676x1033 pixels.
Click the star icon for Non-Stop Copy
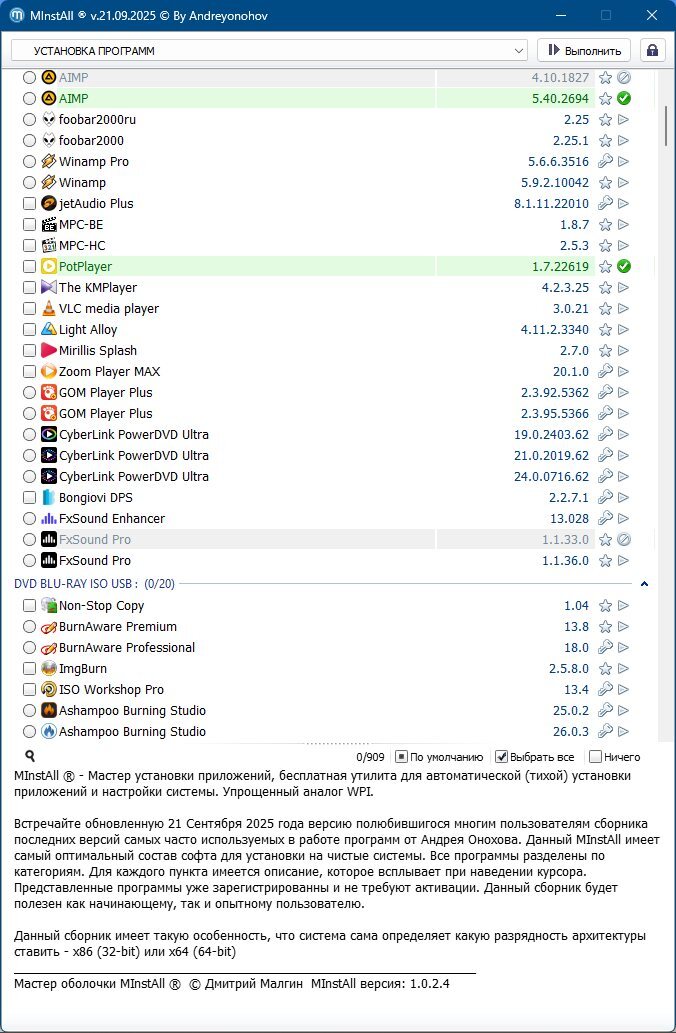coord(605,606)
